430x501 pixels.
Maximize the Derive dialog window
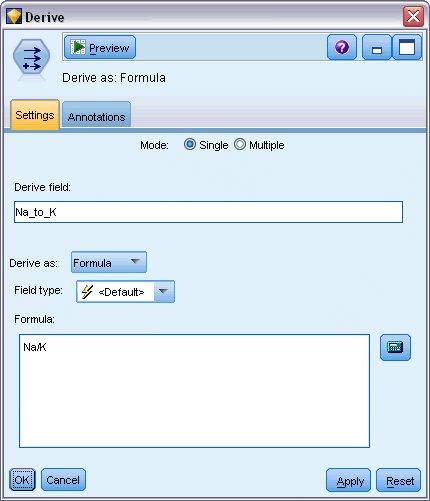pyautogui.click(x=407, y=47)
